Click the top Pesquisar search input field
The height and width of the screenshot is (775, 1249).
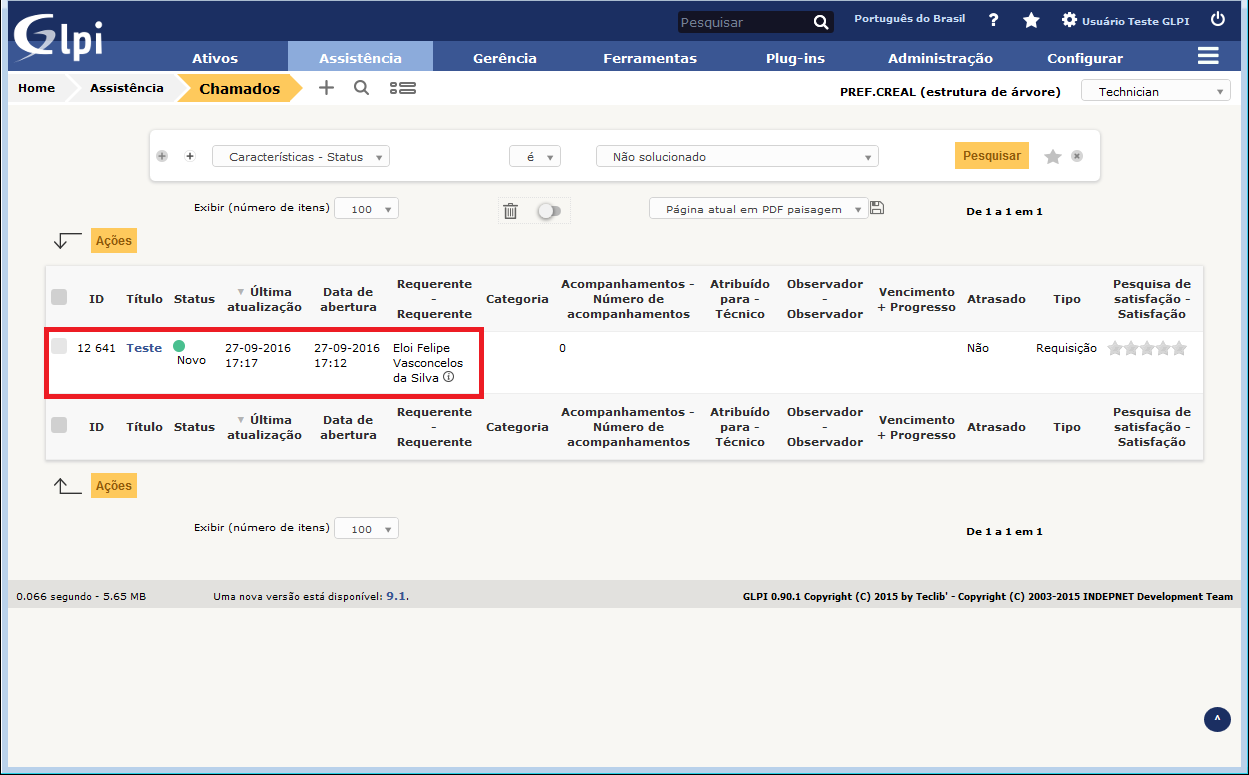pos(743,22)
